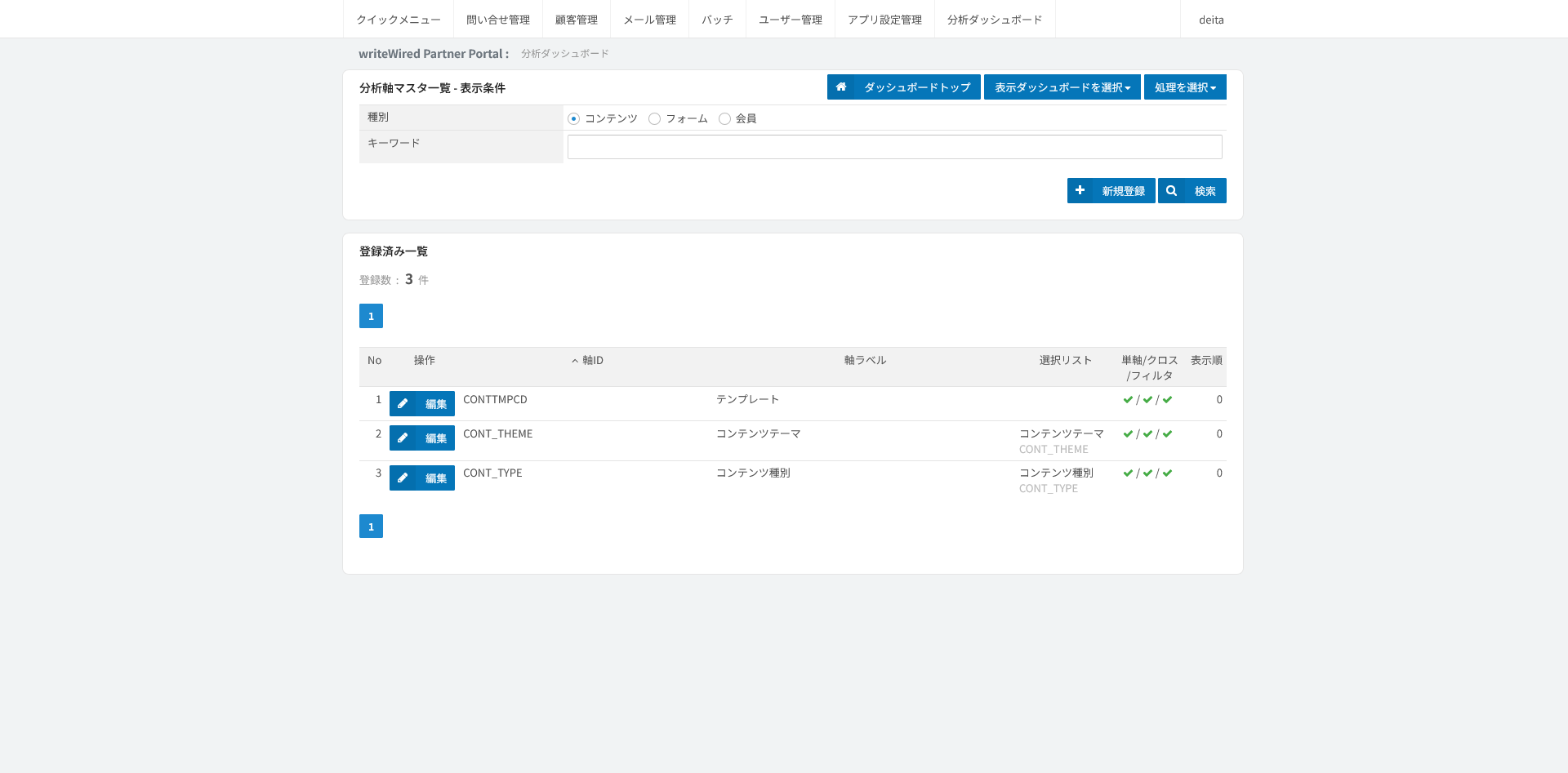This screenshot has width=1568, height=773.
Task: Click pencil icon in CONT_THEME row
Action: 403,438
